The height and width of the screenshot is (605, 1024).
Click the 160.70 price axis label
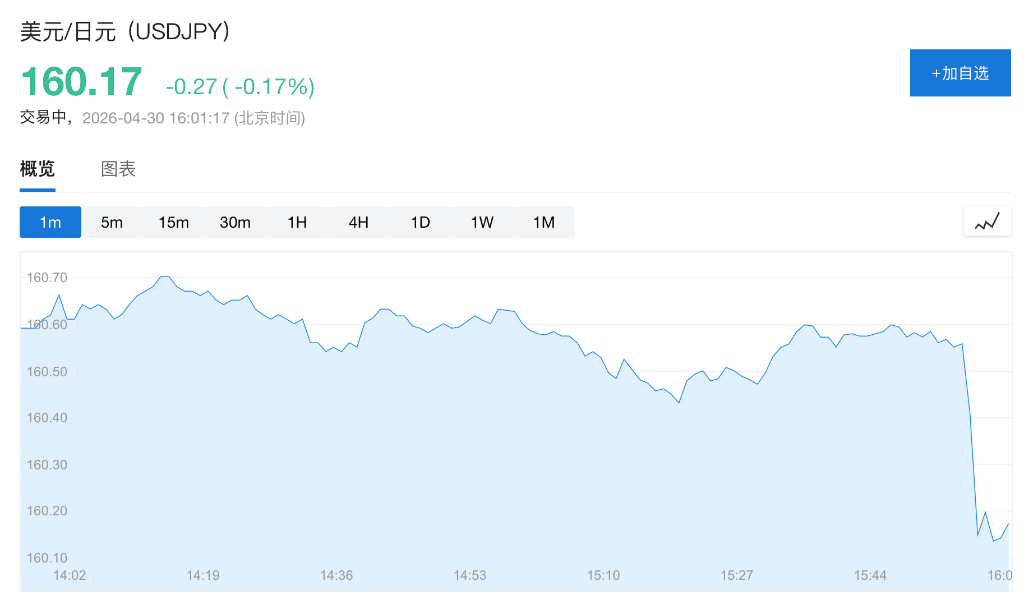click(47, 277)
